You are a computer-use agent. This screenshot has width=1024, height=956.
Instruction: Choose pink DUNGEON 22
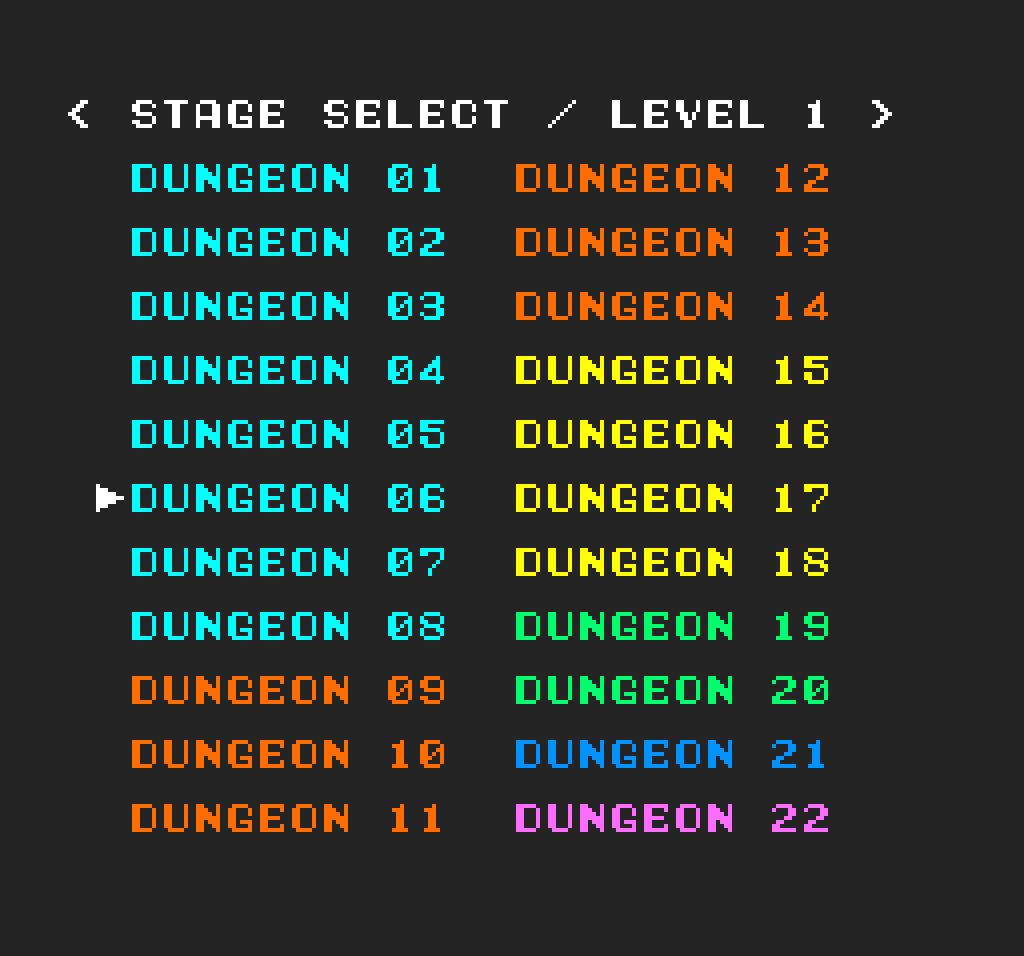click(672, 818)
